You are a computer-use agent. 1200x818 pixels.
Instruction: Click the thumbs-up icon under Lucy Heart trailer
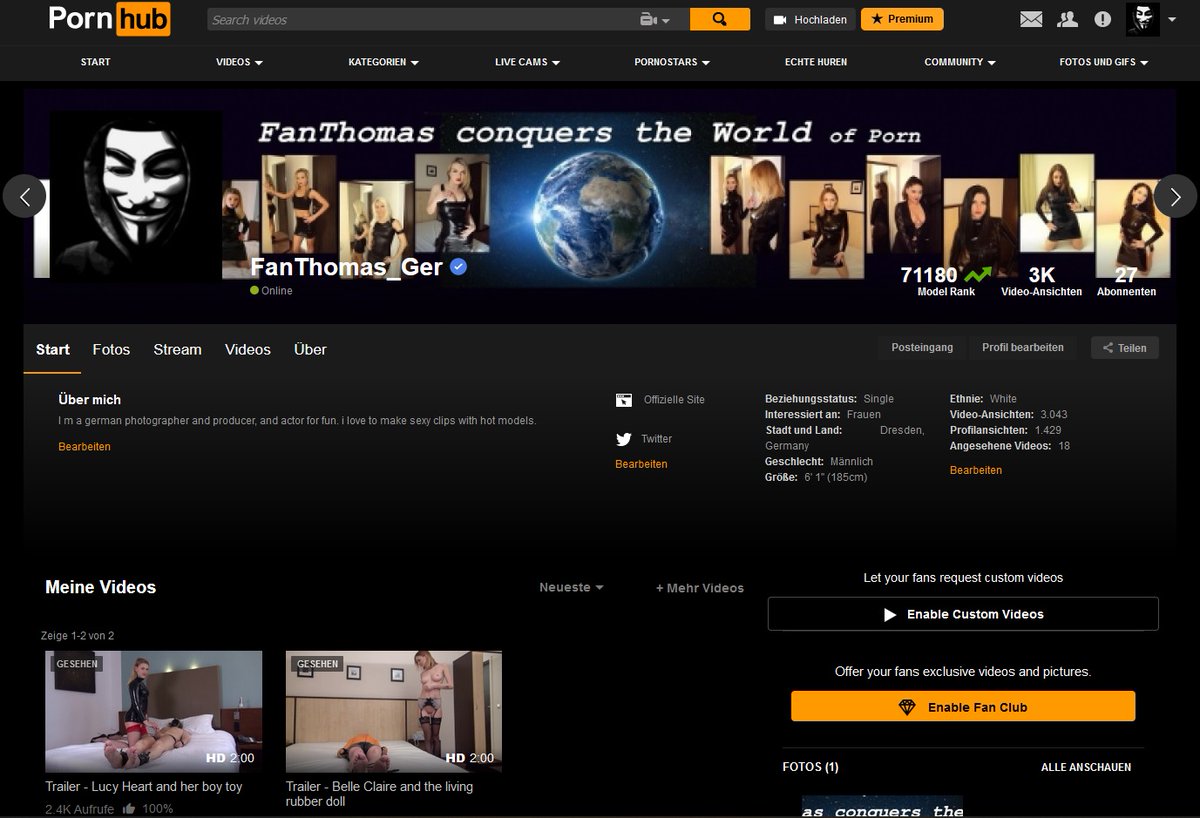pyautogui.click(x=129, y=809)
